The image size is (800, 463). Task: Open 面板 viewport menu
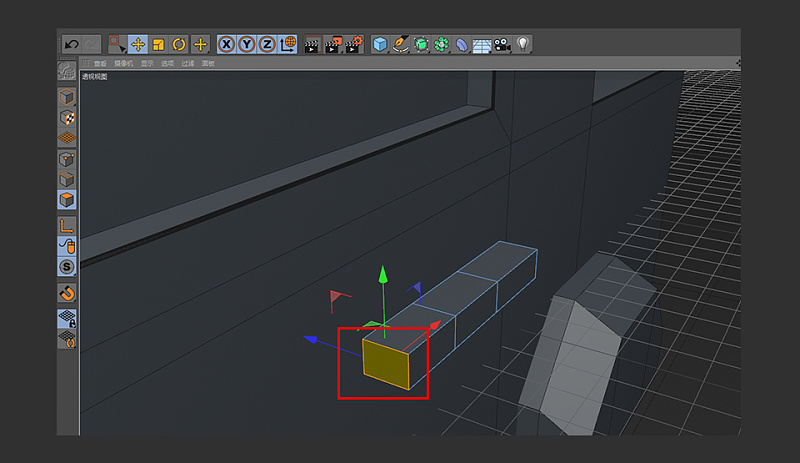click(x=208, y=63)
